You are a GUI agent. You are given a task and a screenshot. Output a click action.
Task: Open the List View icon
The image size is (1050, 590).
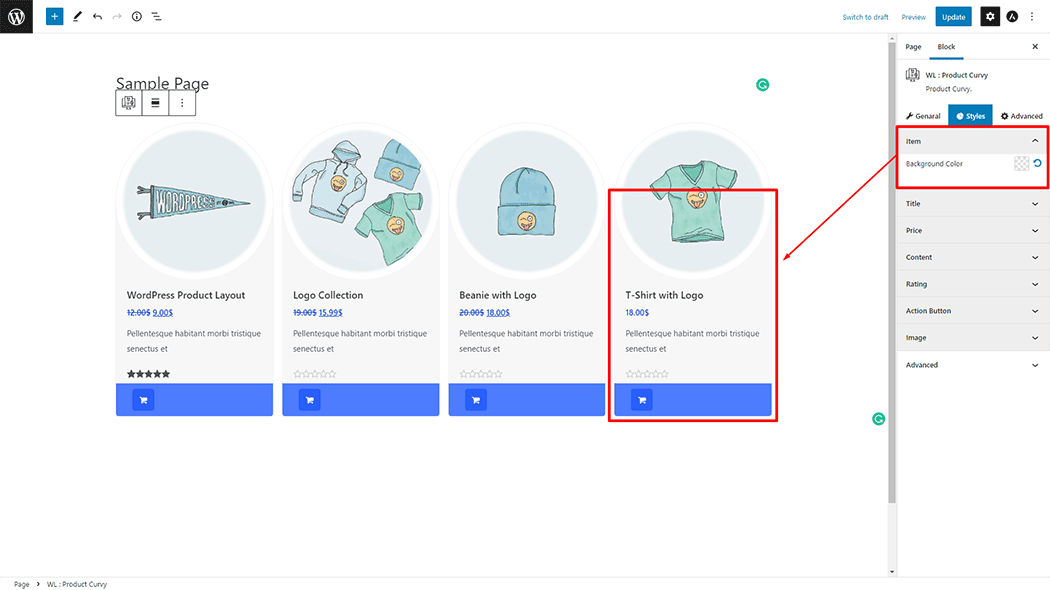pos(157,17)
